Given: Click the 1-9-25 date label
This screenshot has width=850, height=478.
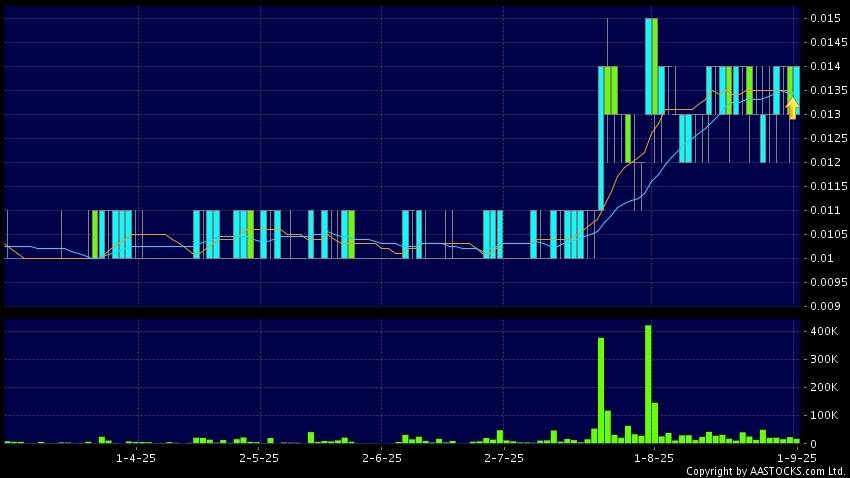Looking at the screenshot, I should click(797, 458).
